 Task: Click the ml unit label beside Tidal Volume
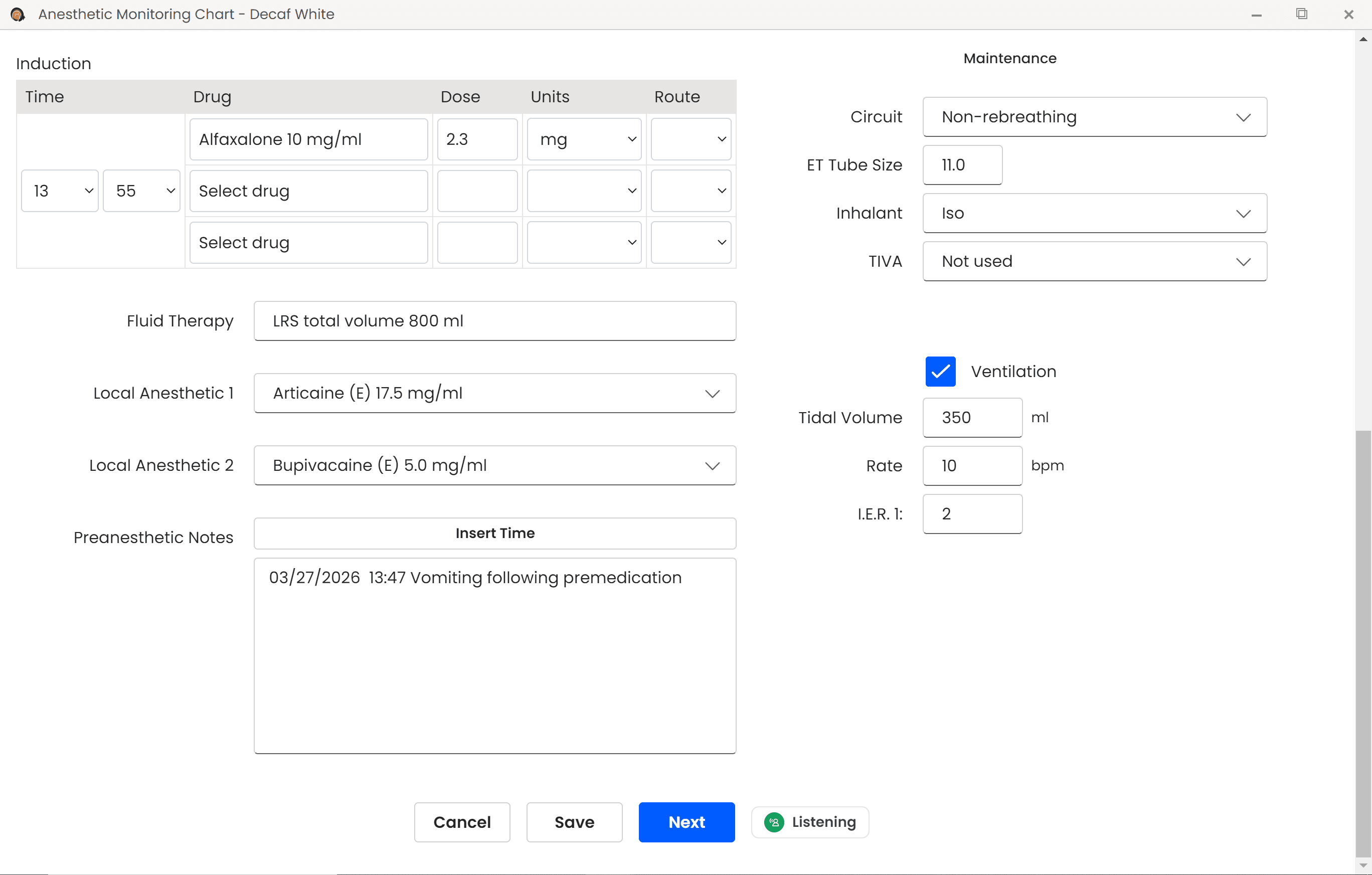1040,418
